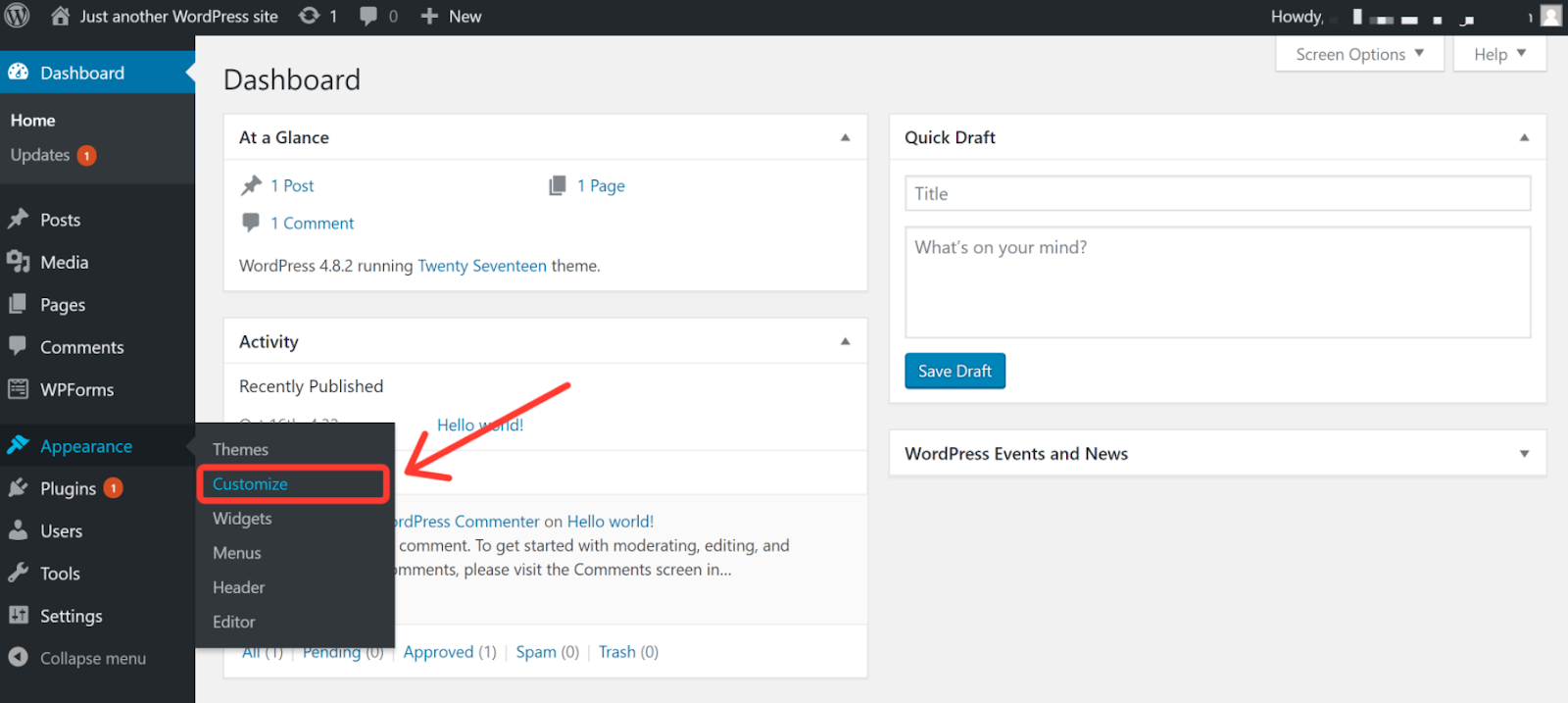Open the site home icon in admin bar
This screenshot has height=703, width=1568.
point(61,16)
